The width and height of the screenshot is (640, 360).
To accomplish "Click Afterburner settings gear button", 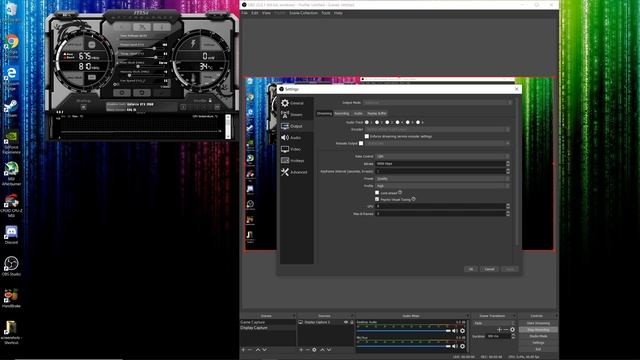I will click(x=122, y=93).
